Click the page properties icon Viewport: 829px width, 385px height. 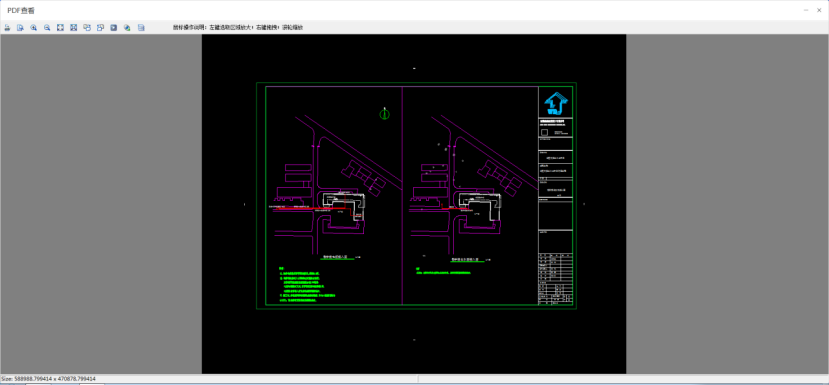(141, 28)
